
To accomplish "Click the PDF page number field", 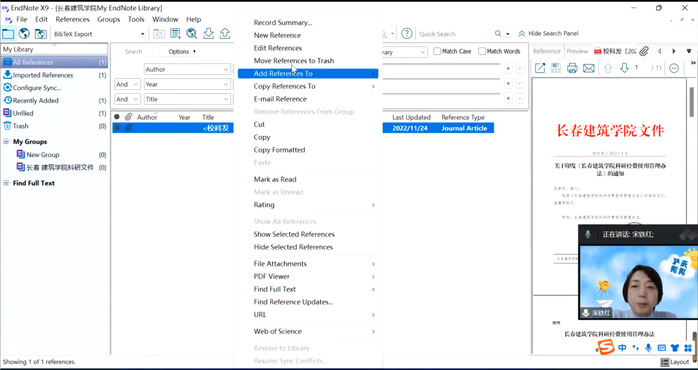I will click(x=637, y=68).
